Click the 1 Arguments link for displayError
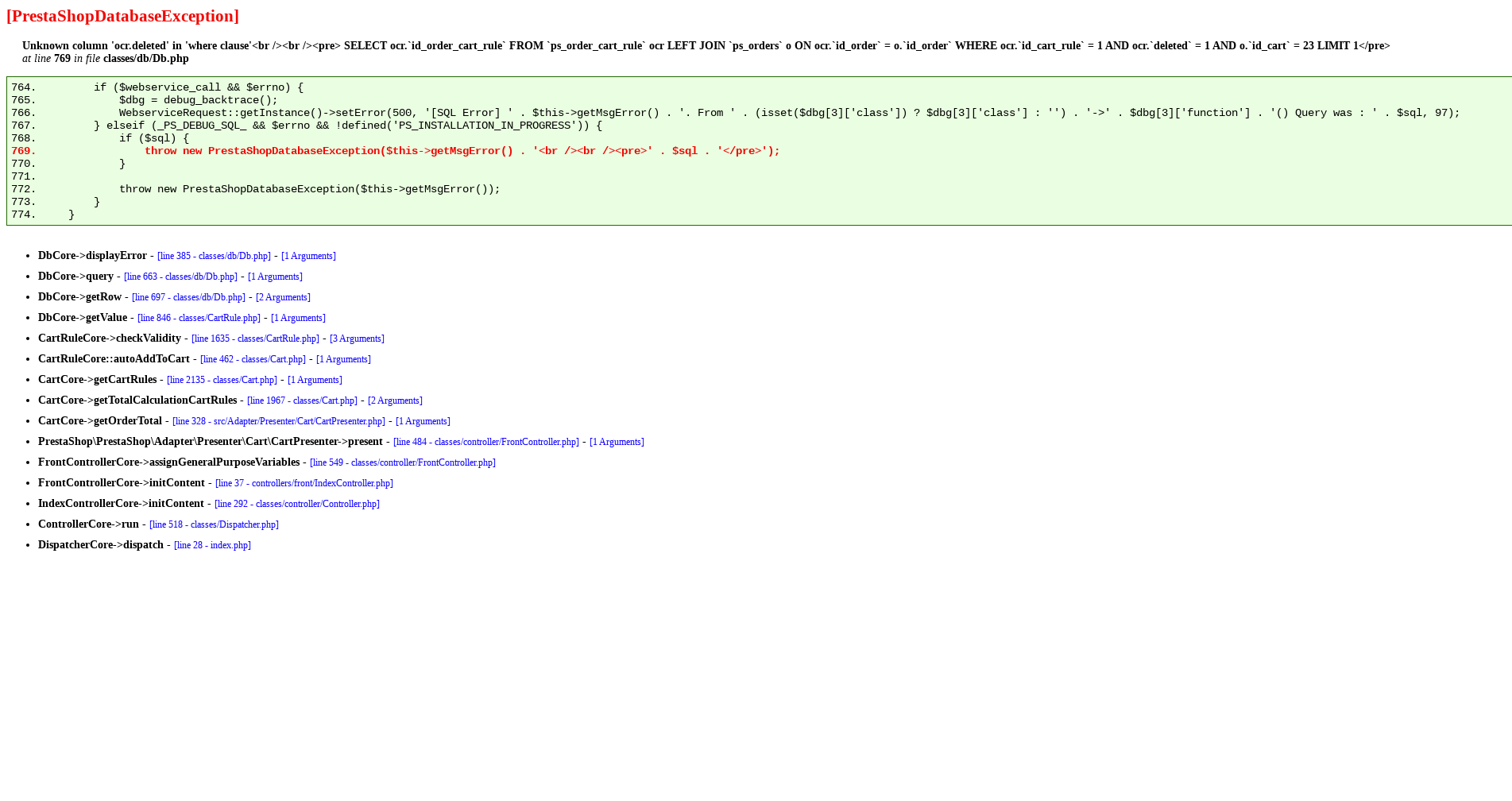The height and width of the screenshot is (801, 1512). pos(308,256)
